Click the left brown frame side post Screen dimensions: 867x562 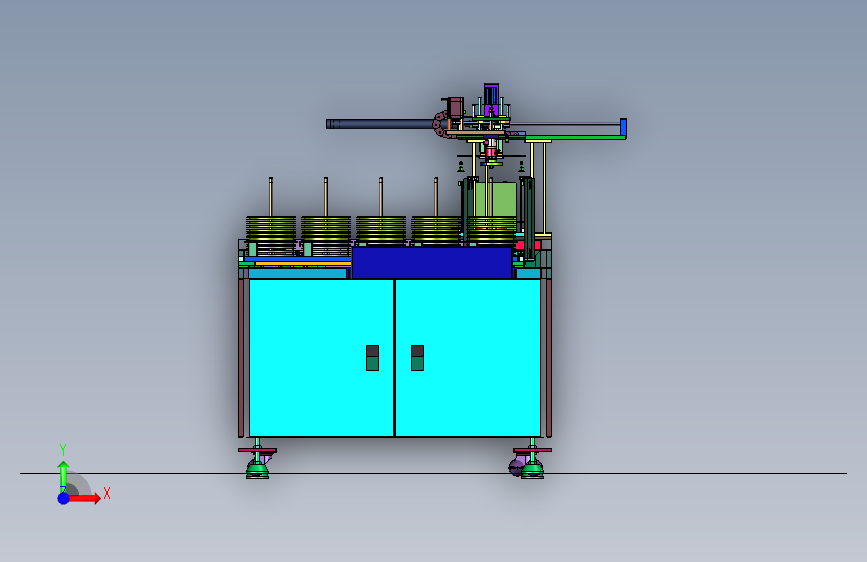[241, 358]
